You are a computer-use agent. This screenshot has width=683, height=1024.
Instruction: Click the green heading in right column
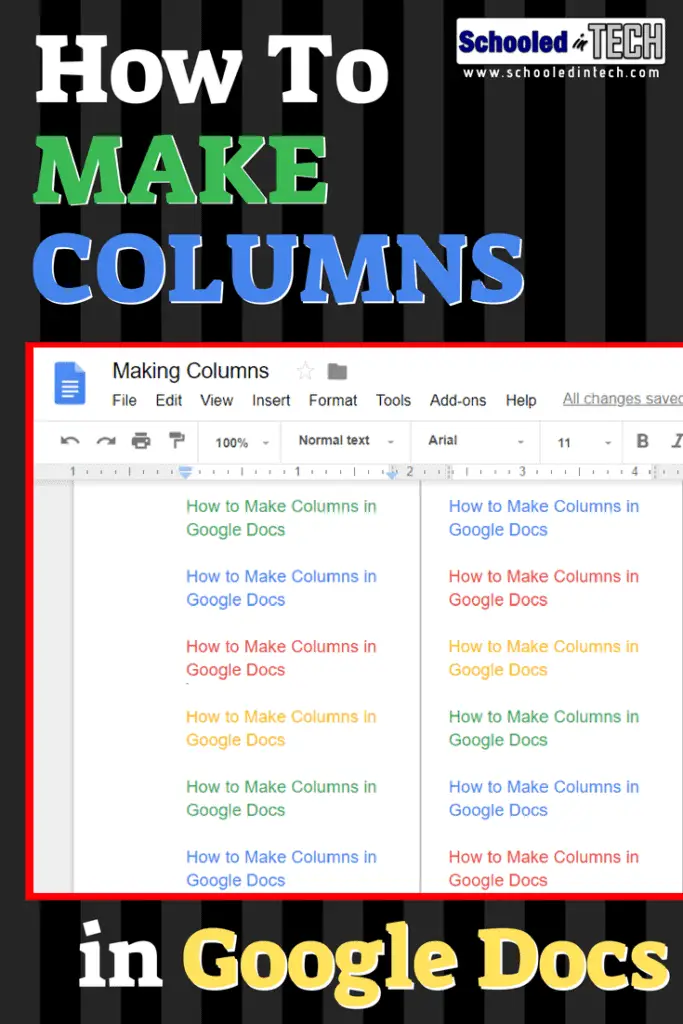tap(544, 728)
